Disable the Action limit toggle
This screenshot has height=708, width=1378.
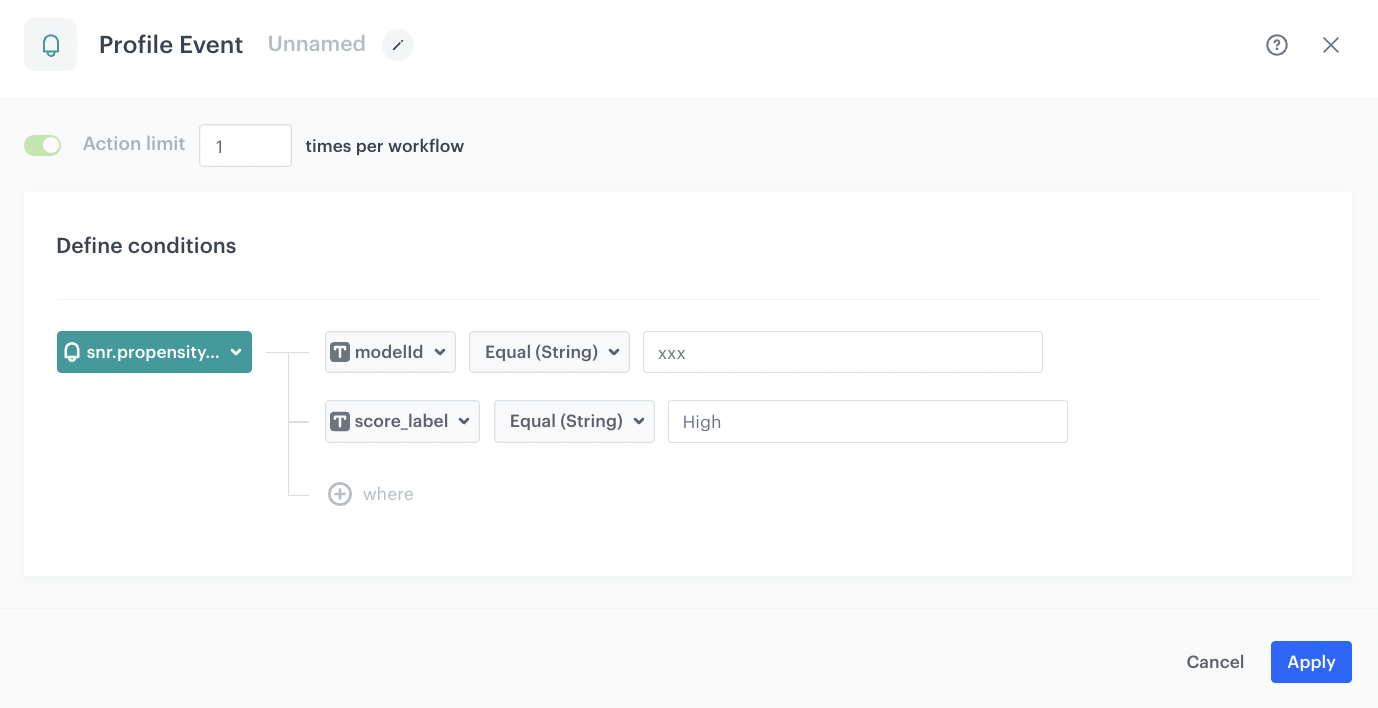pos(42,145)
